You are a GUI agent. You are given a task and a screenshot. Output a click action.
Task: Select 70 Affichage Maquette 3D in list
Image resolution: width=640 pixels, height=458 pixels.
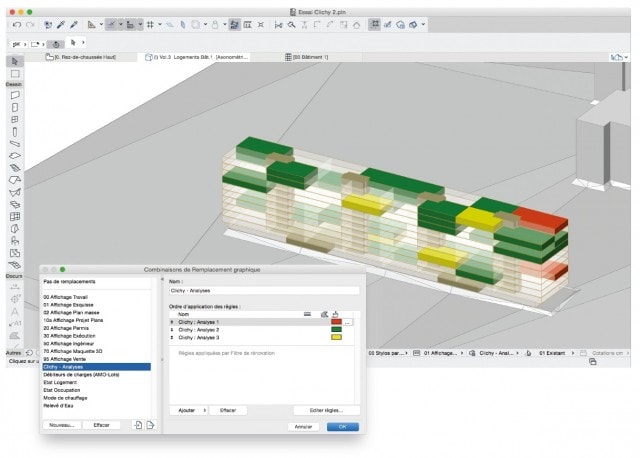77,353
